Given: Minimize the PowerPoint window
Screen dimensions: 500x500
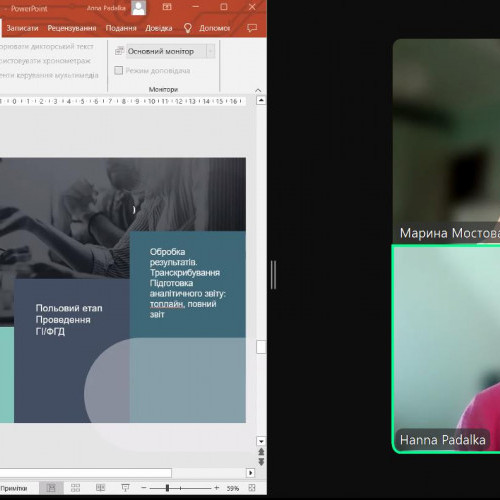Looking at the screenshot, I should tap(196, 7).
